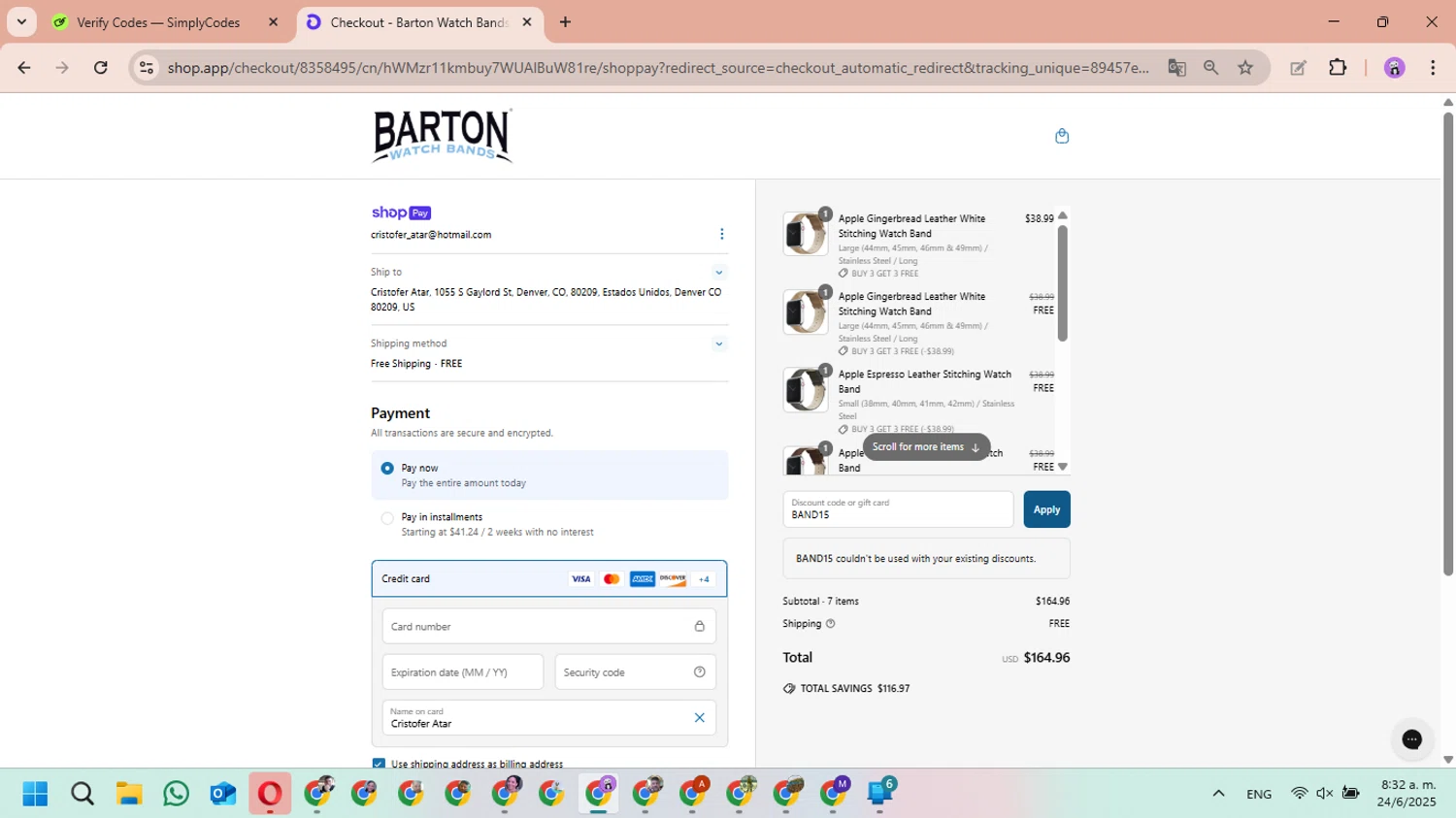Image resolution: width=1456 pixels, height=818 pixels.
Task: Go back to previous page
Action: 24,68
